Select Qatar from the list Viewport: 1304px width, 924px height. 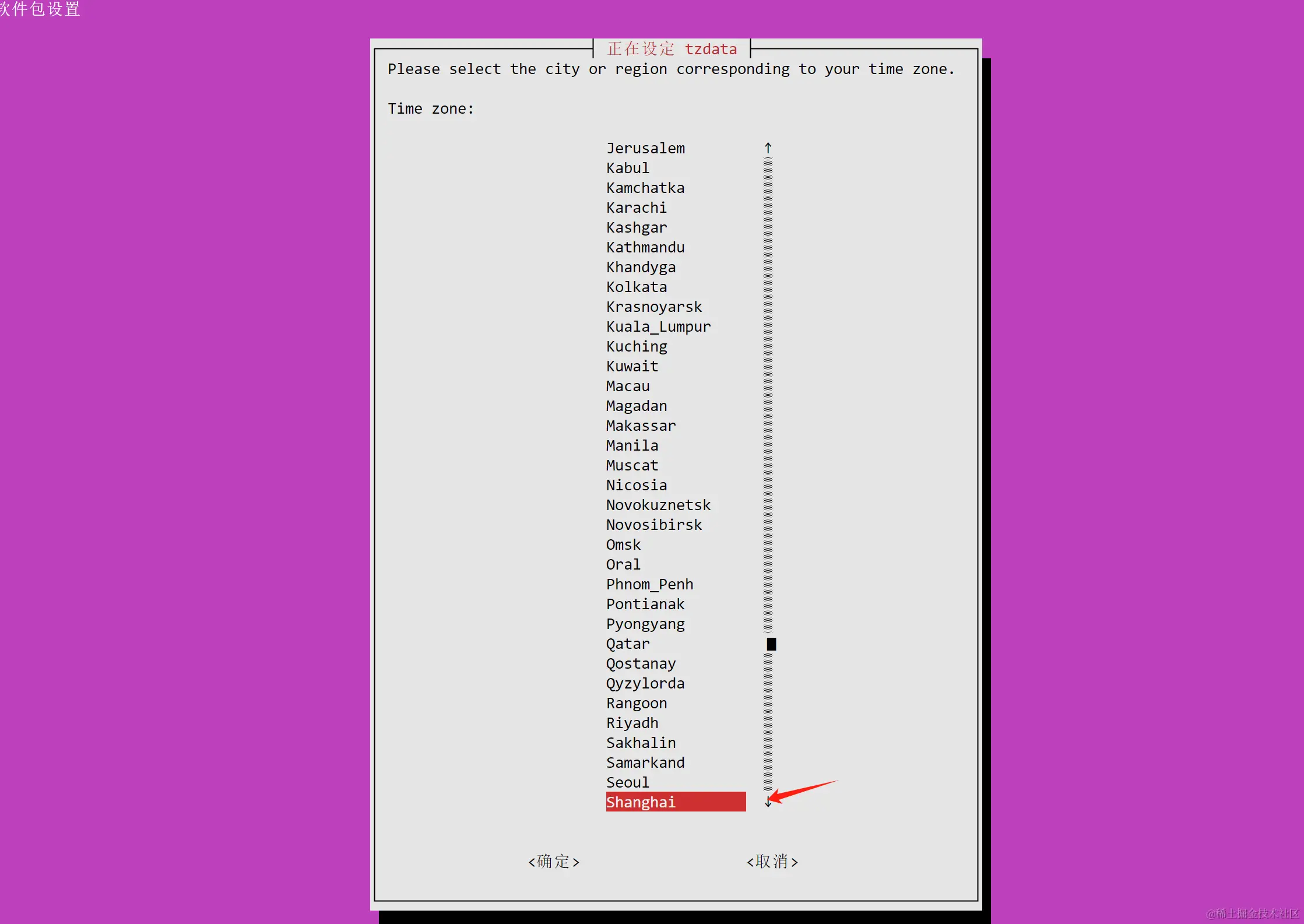click(x=627, y=644)
